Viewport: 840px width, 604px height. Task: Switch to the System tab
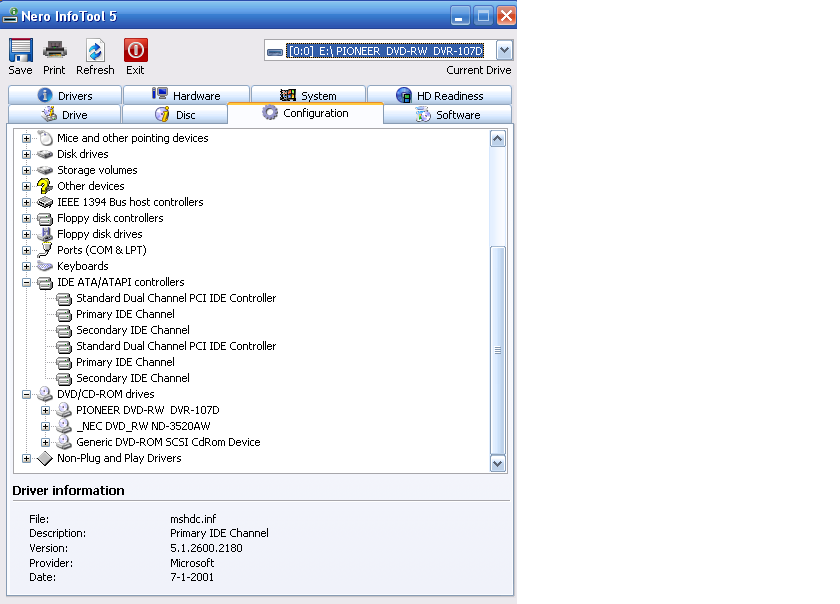click(309, 95)
